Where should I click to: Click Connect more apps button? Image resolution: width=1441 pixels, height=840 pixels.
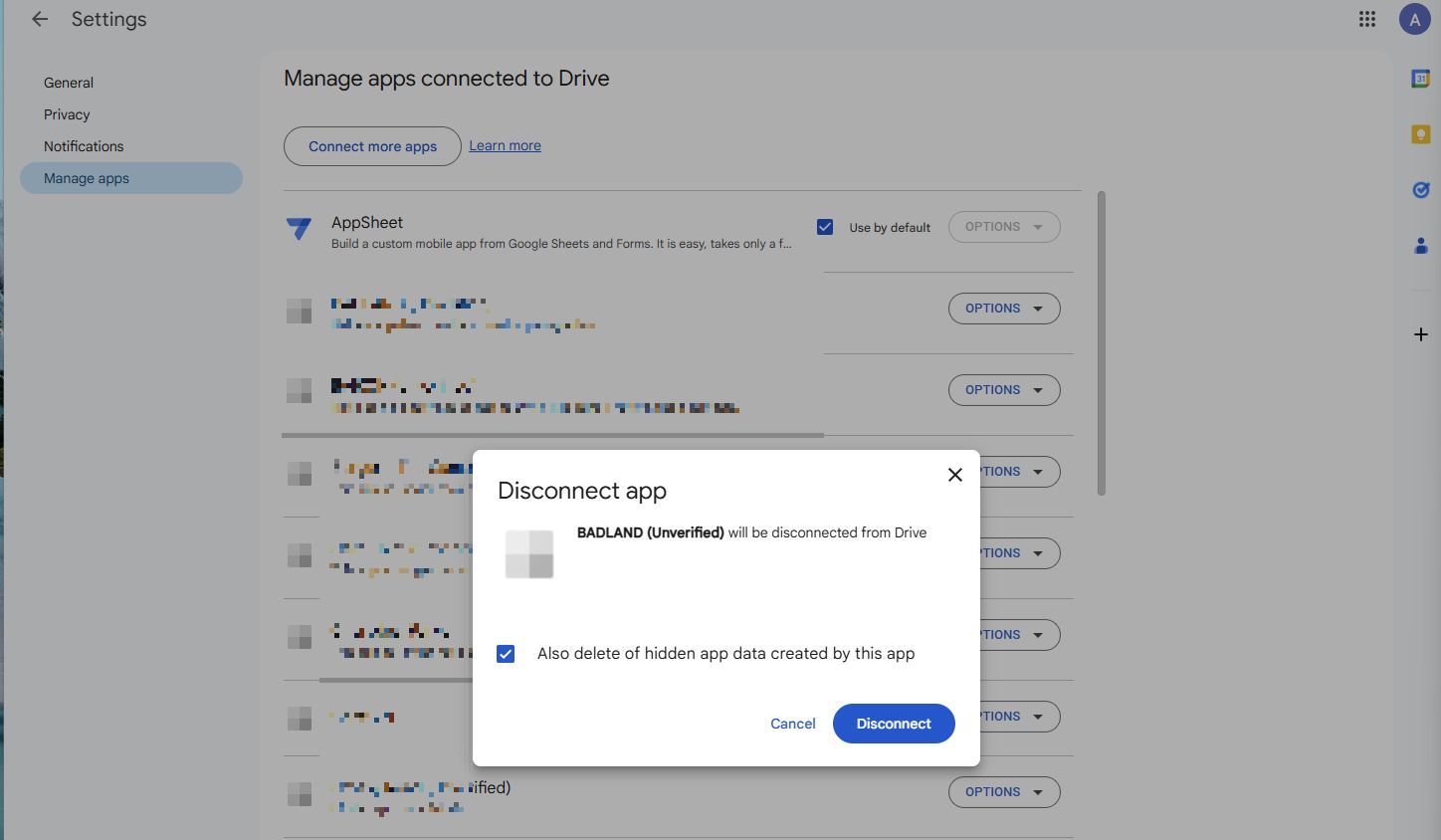pyautogui.click(x=372, y=146)
